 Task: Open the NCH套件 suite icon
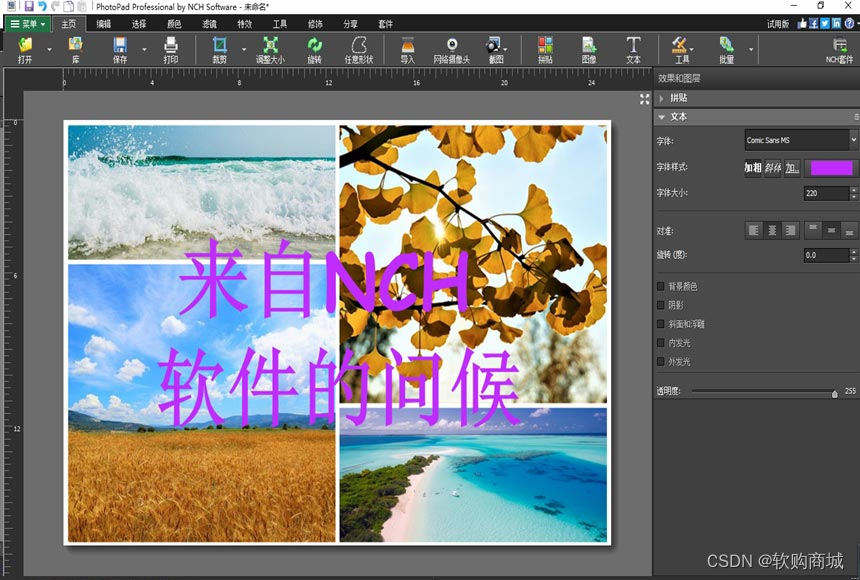pyautogui.click(x=839, y=50)
